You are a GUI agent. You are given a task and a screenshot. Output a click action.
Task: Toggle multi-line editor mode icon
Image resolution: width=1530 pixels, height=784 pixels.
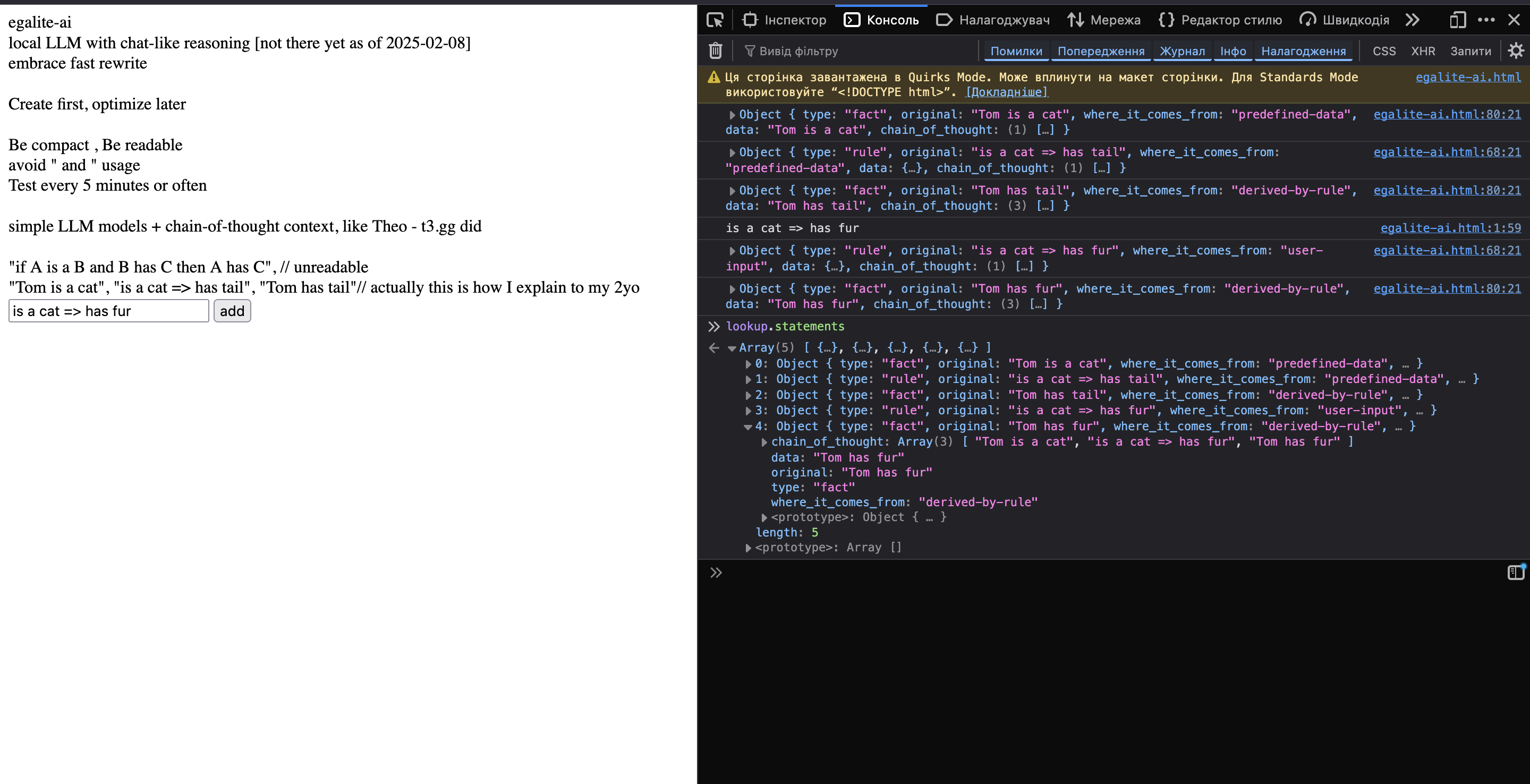(x=1516, y=573)
